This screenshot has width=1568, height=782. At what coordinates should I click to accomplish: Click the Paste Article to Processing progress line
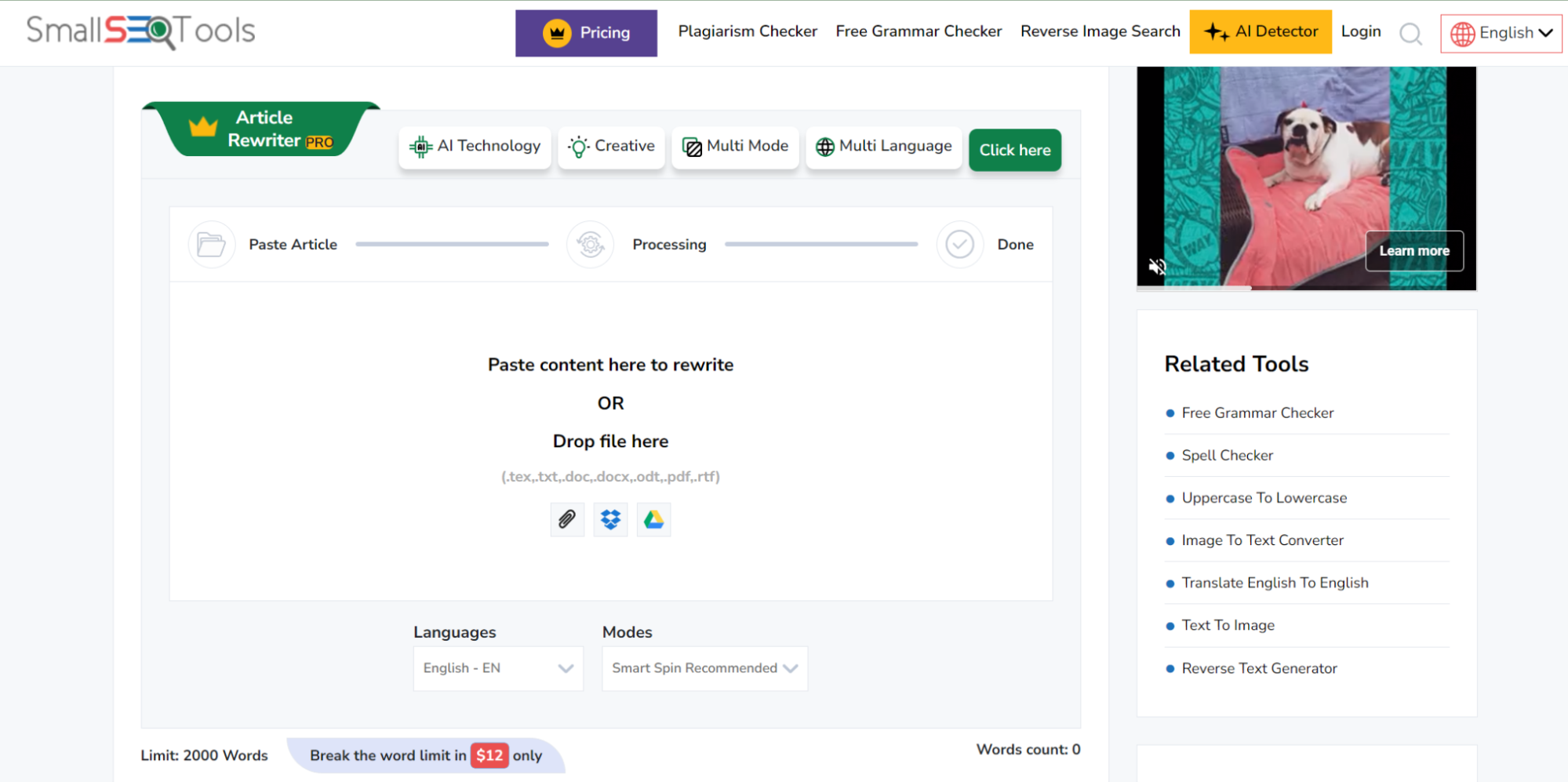pos(452,244)
